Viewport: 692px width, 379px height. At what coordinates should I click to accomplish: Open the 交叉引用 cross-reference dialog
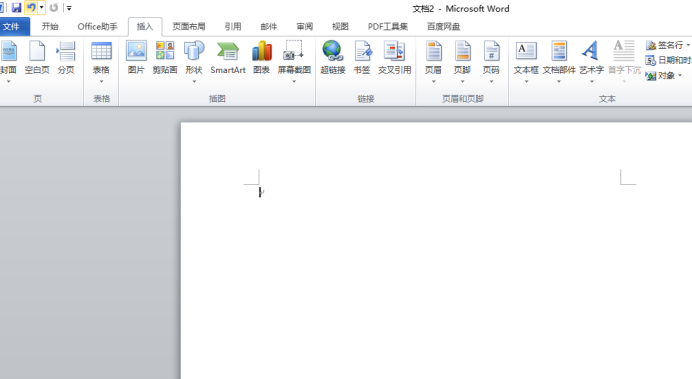coord(395,57)
